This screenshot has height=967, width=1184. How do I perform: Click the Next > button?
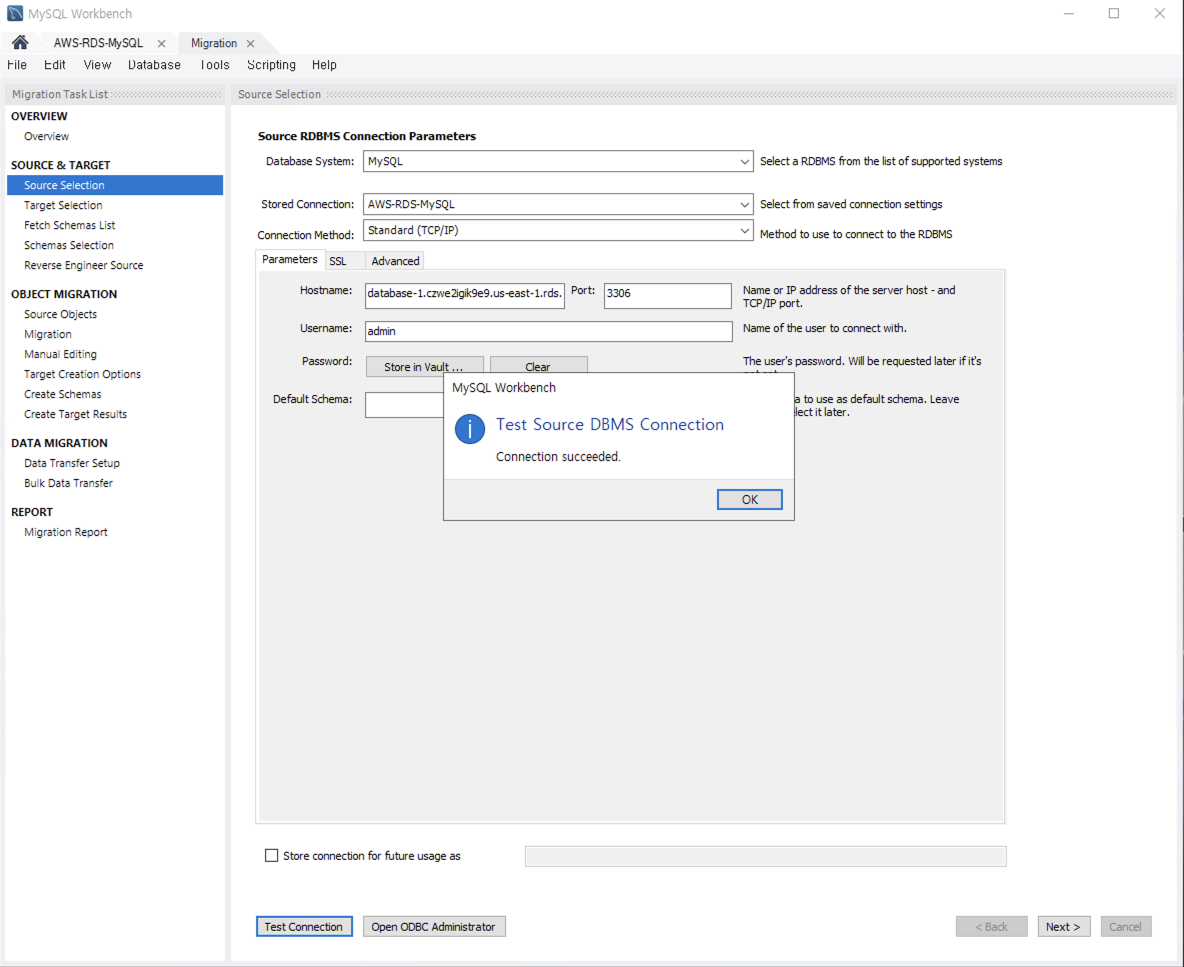[x=1063, y=926]
